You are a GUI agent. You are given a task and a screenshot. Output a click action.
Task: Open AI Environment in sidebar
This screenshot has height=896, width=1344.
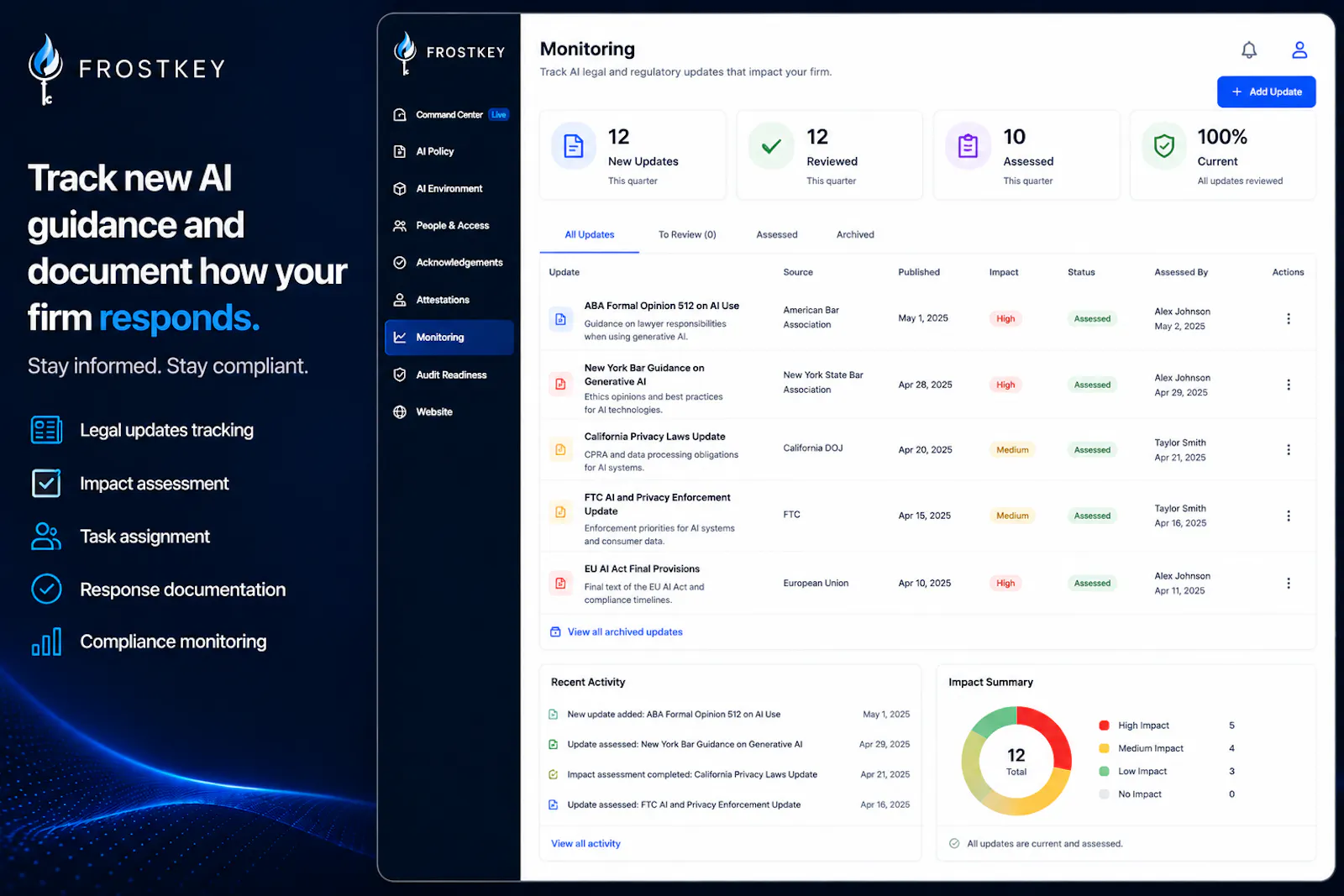(449, 189)
